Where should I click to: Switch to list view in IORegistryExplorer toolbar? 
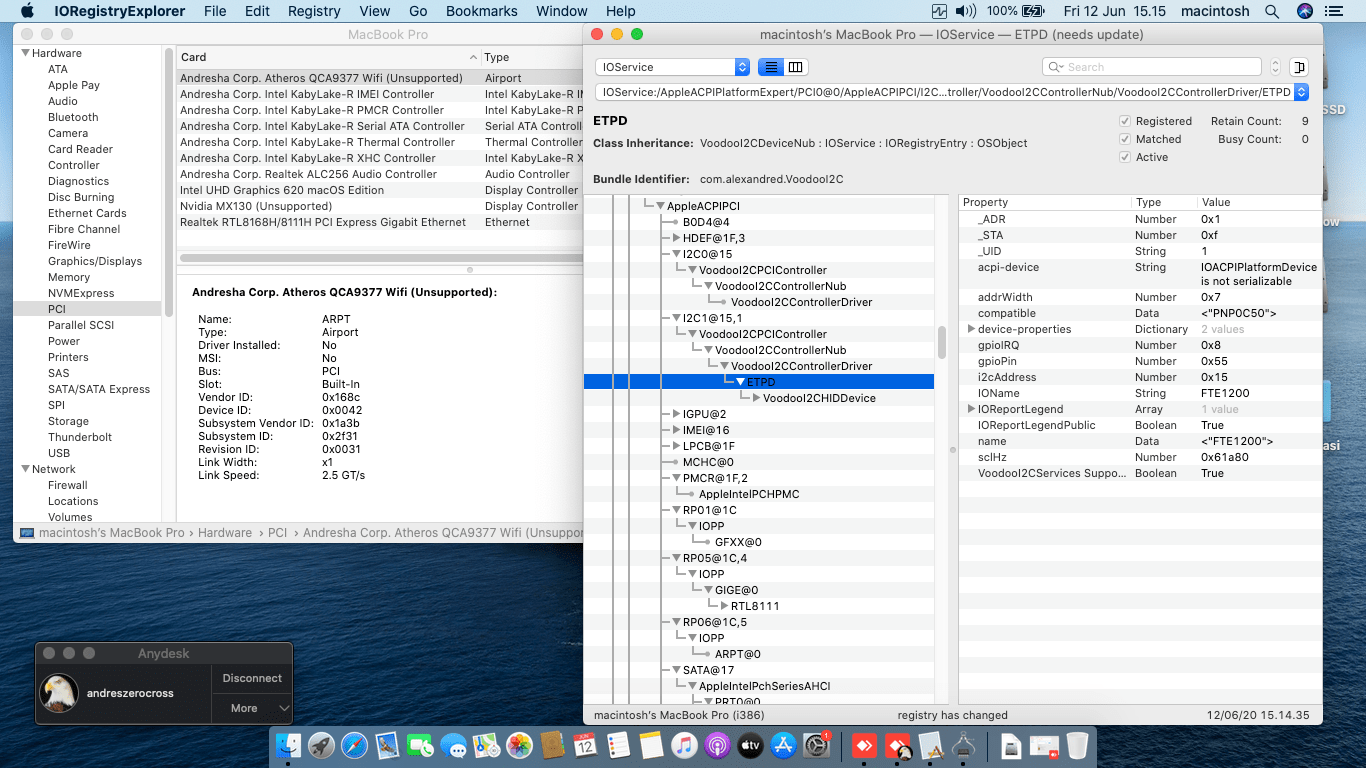click(x=770, y=67)
